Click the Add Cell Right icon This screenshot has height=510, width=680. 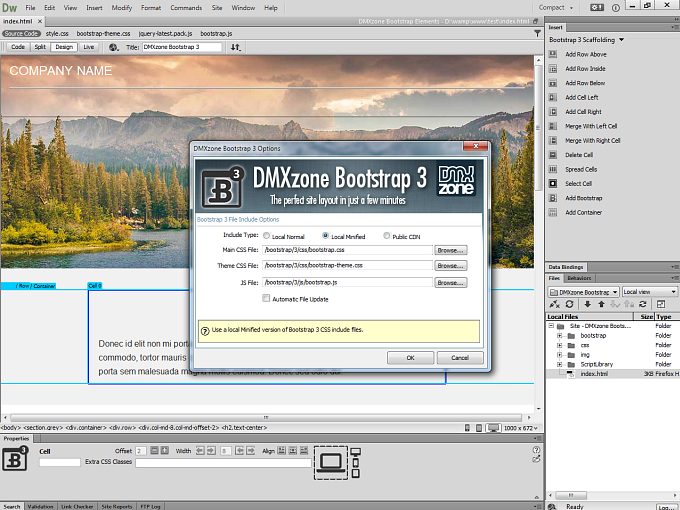click(x=553, y=111)
